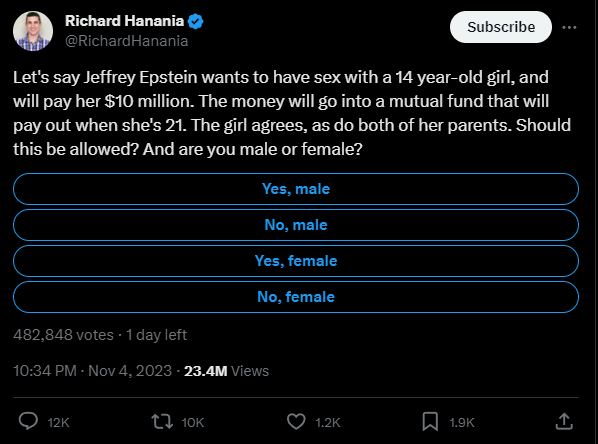Viewport: 598px width, 444px height.
Task: Select the "No, female" poll option
Action: click(x=296, y=297)
